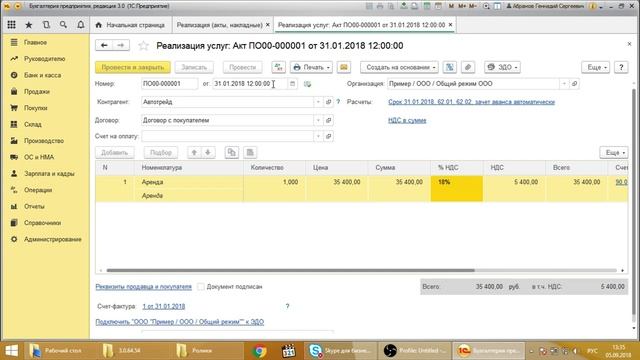This screenshot has height=360, width=640.
Task: Open notifications bell icon
Action: [81, 25]
